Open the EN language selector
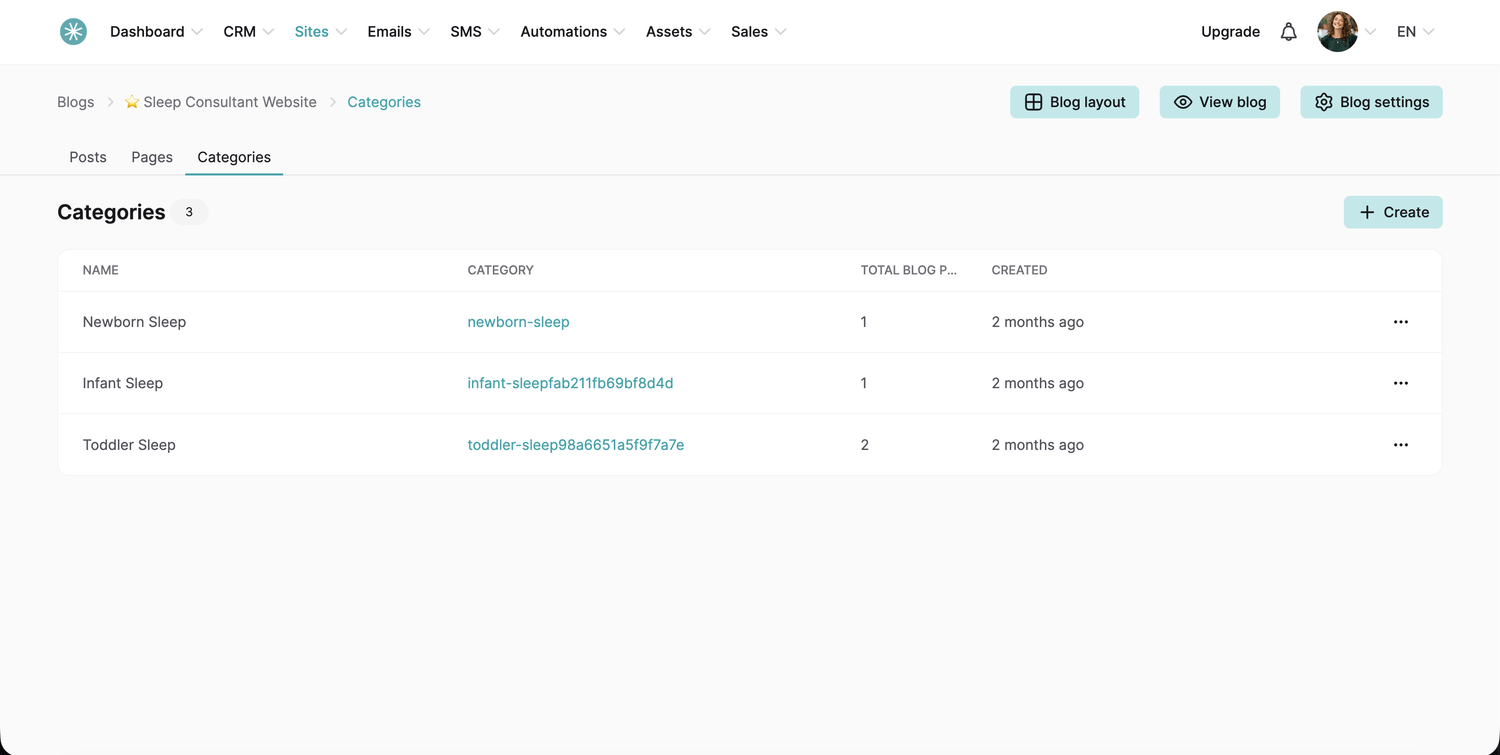The height and width of the screenshot is (755, 1500). (x=1415, y=32)
